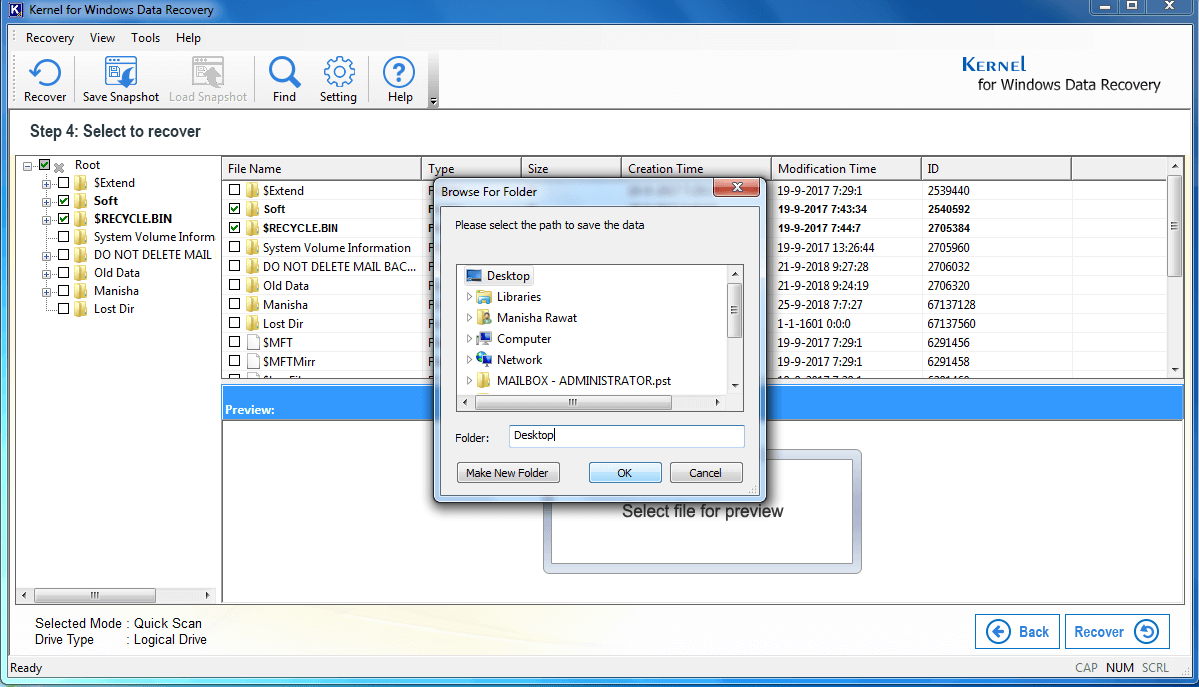Click the $MFTMirr file icon
Screen dimensions: 1199x687
(253, 361)
